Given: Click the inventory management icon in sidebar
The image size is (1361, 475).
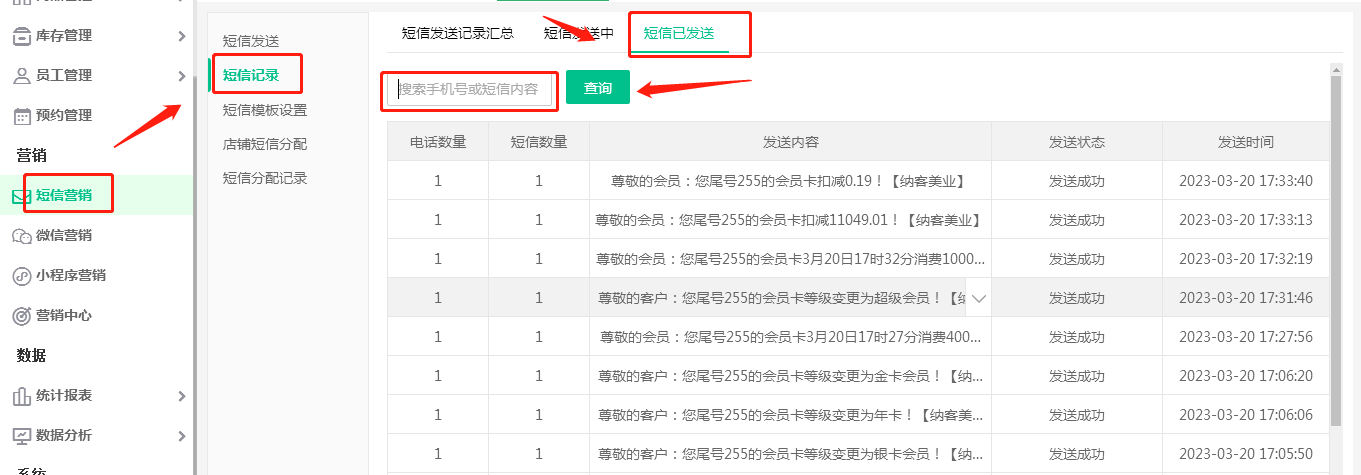Looking at the screenshot, I should click(x=21, y=36).
